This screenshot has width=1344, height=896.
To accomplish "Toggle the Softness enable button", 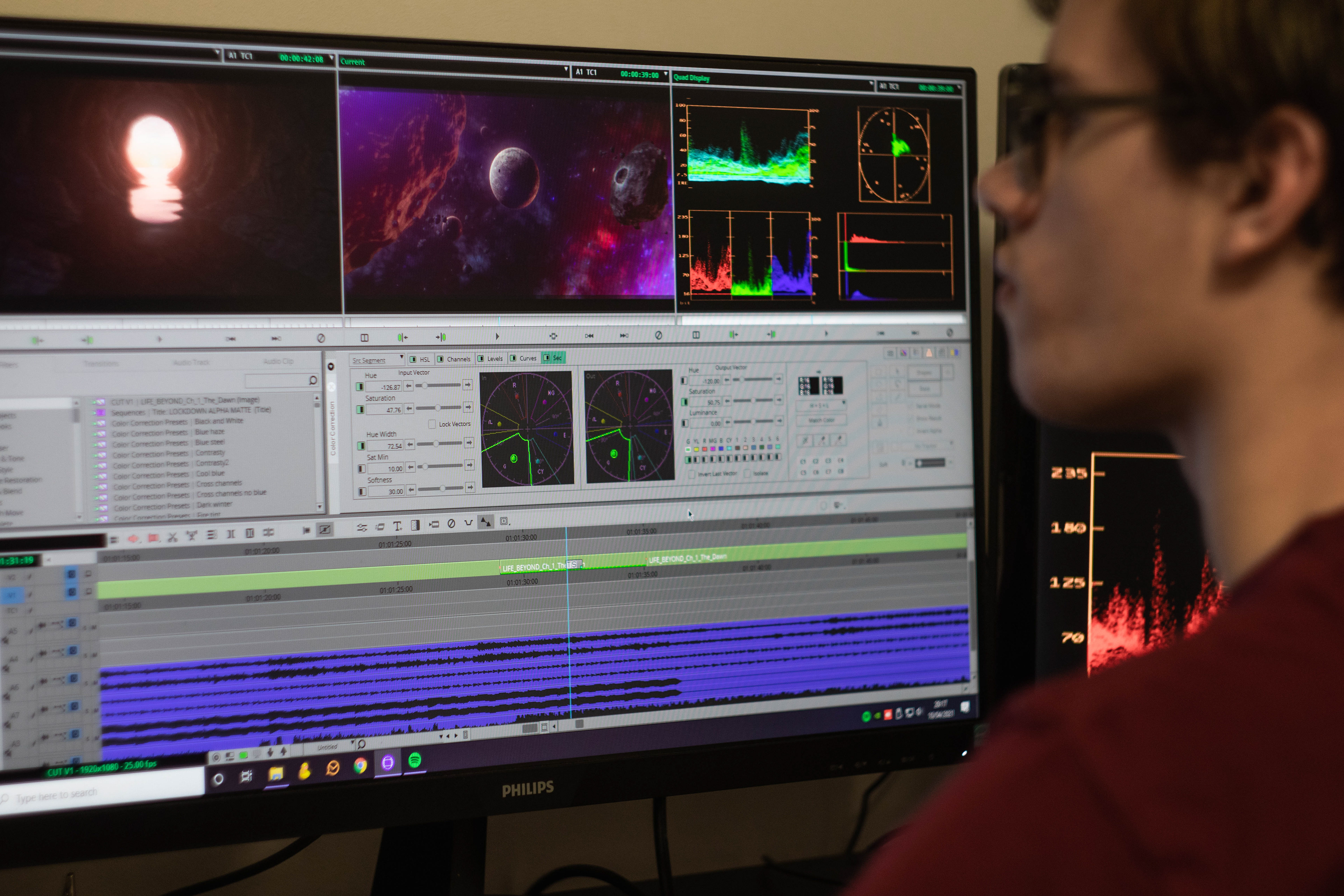I will tap(362, 491).
